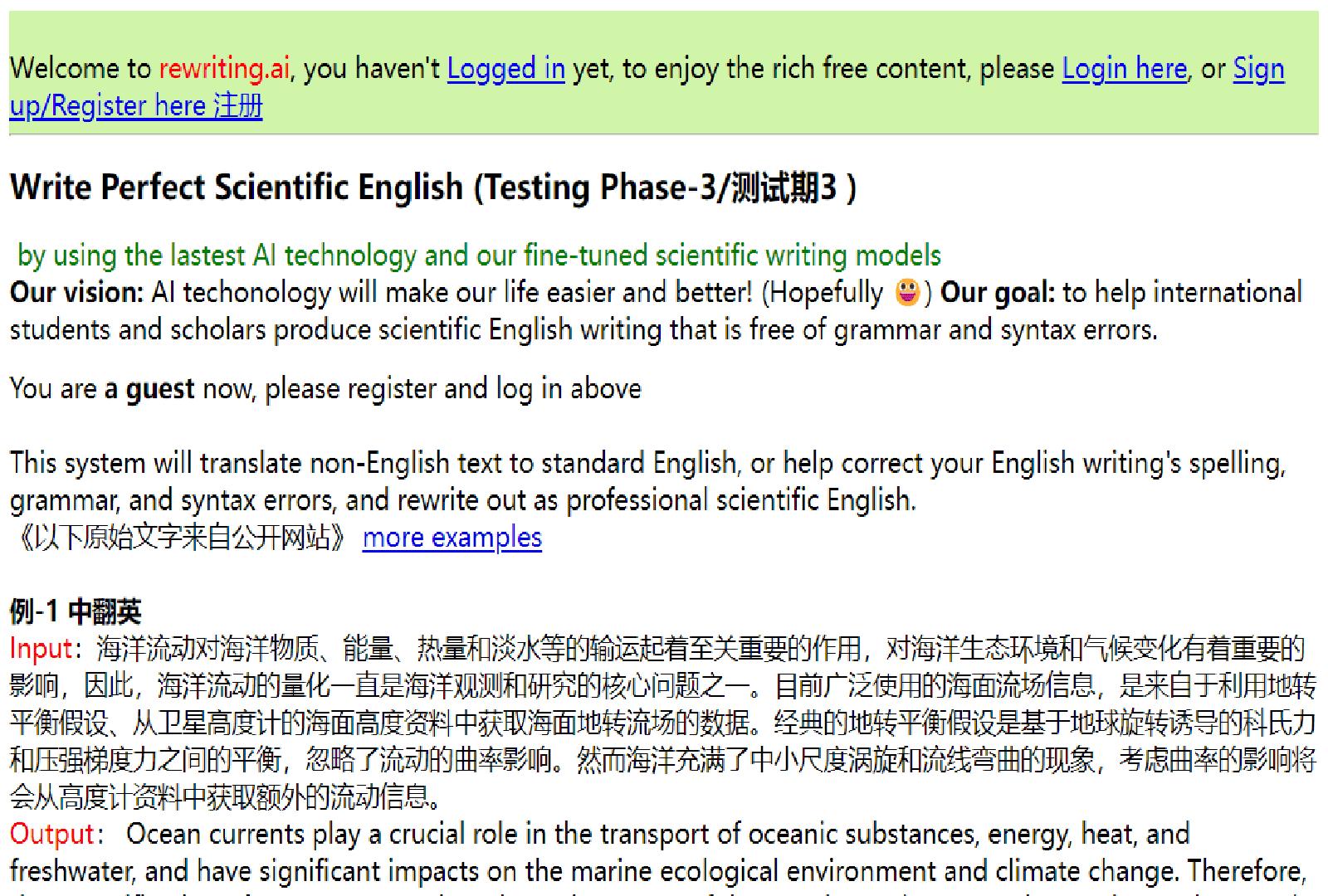1328x896 pixels.
Task: Click the red Output label
Action: tap(50, 834)
